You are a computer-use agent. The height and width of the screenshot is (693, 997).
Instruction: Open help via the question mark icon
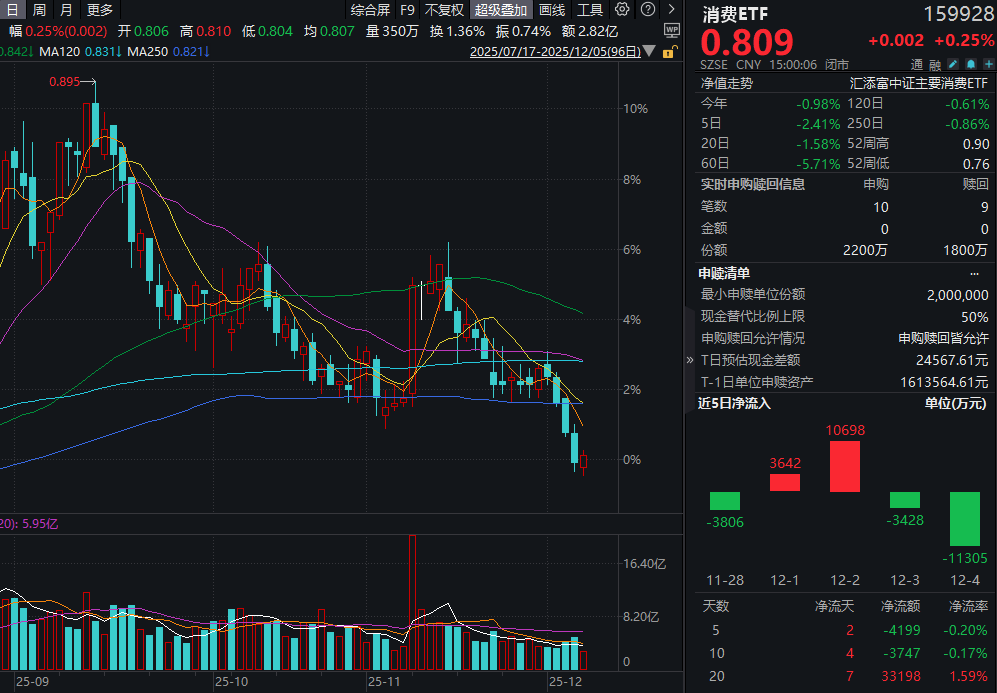click(648, 9)
